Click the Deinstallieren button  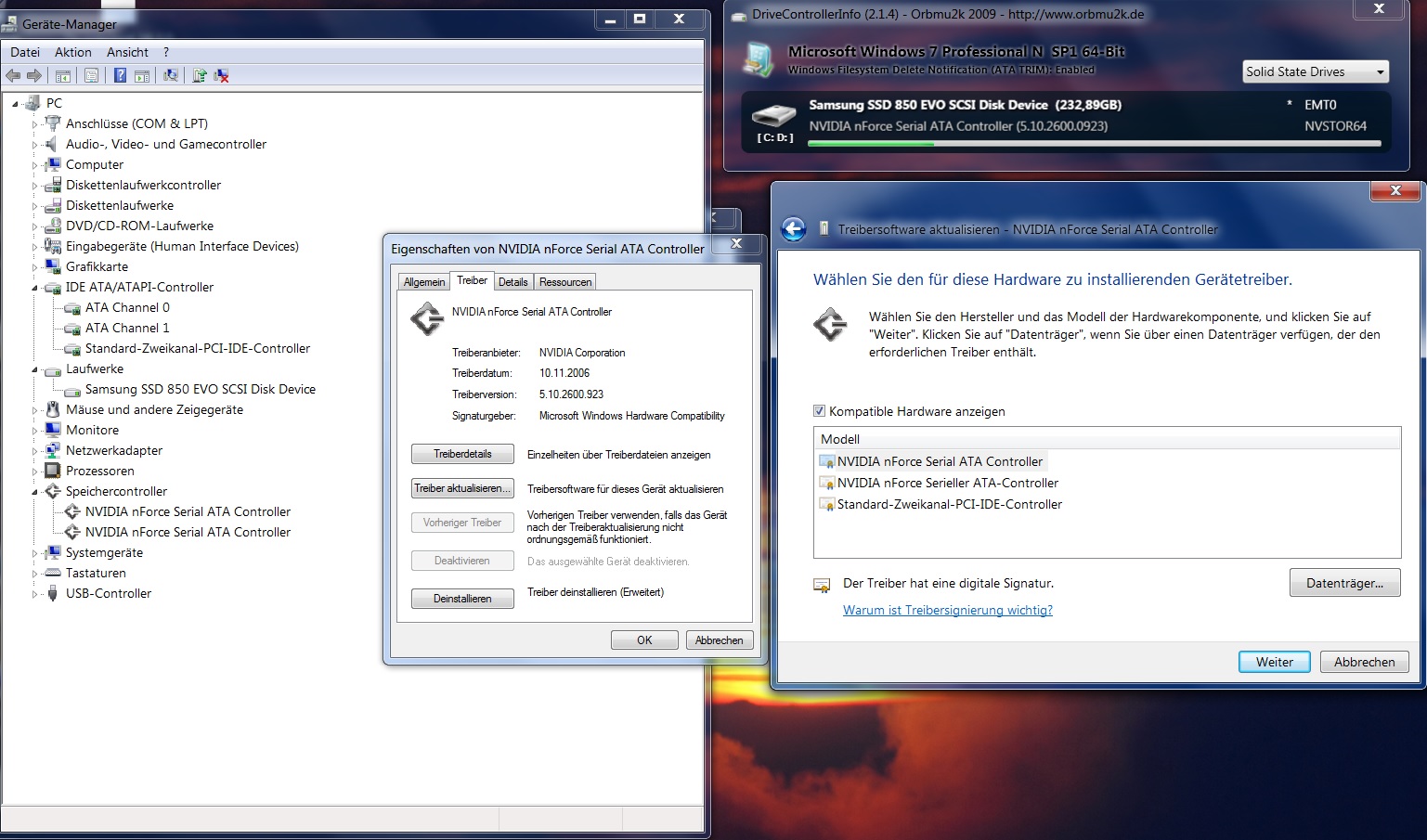coord(462,599)
